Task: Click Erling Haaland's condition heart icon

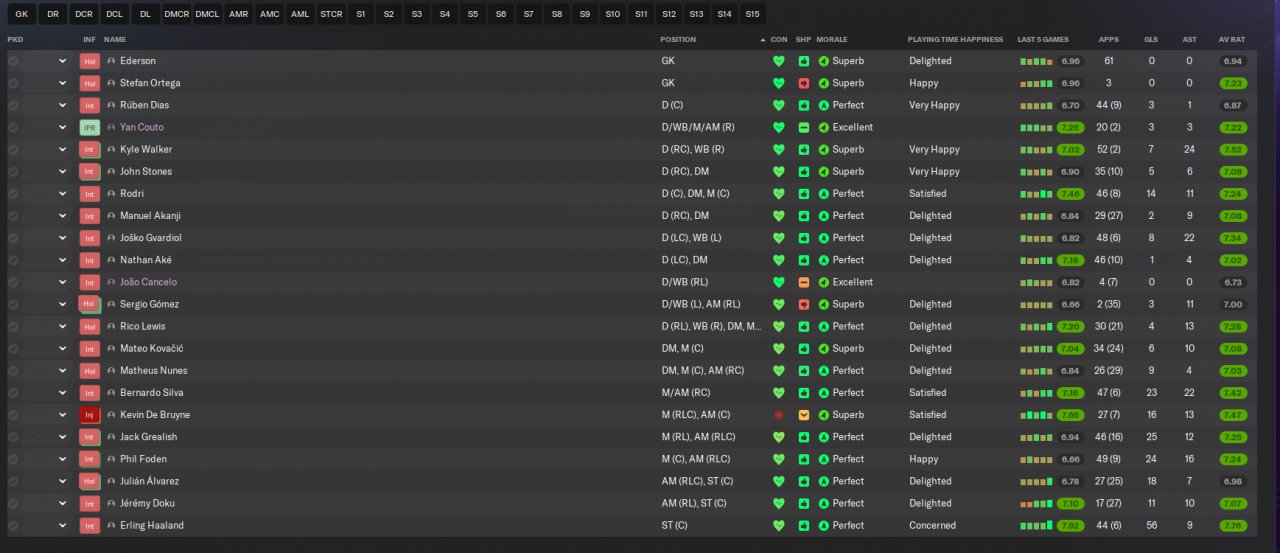Action: point(779,525)
